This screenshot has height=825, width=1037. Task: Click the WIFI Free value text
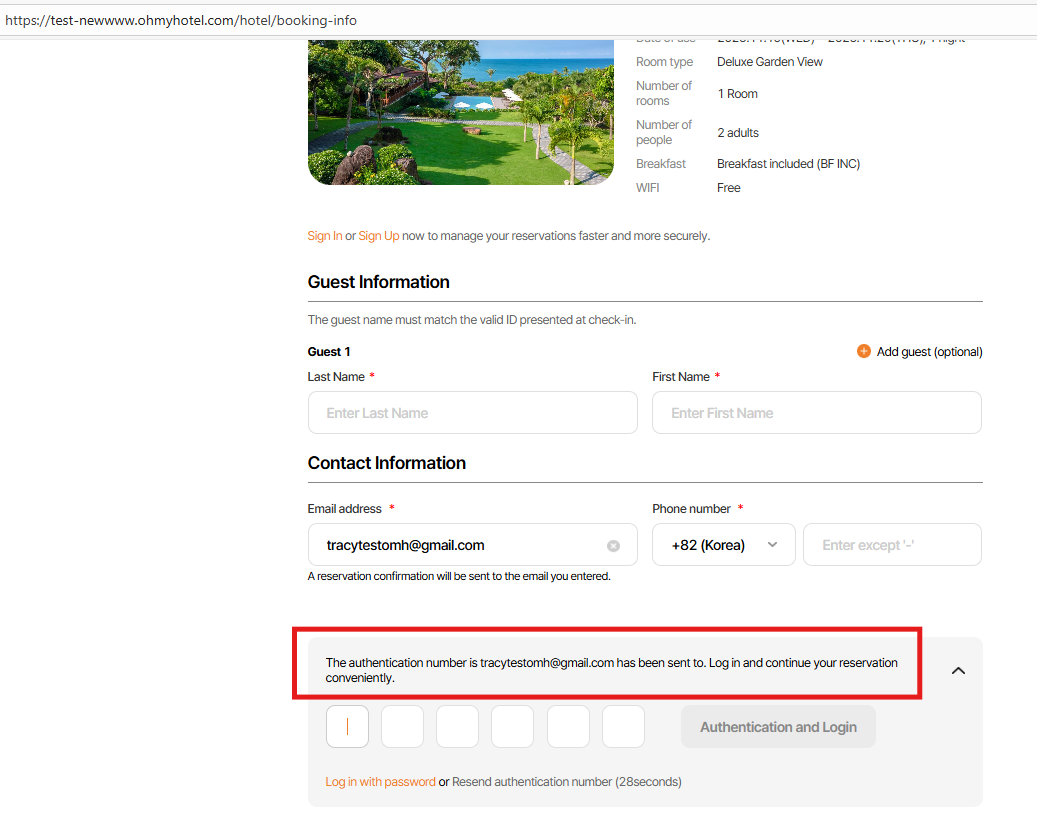coord(729,188)
